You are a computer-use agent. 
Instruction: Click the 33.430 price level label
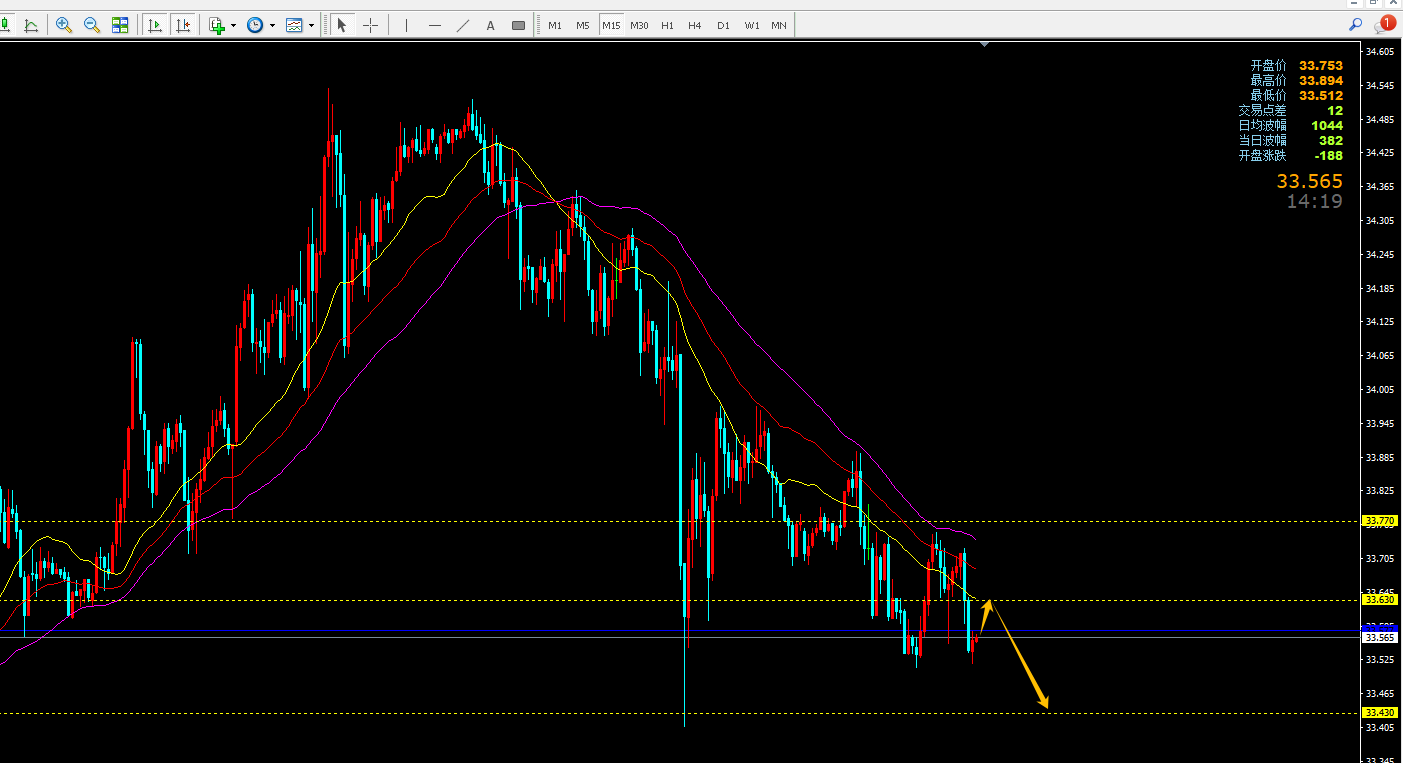(x=1380, y=713)
